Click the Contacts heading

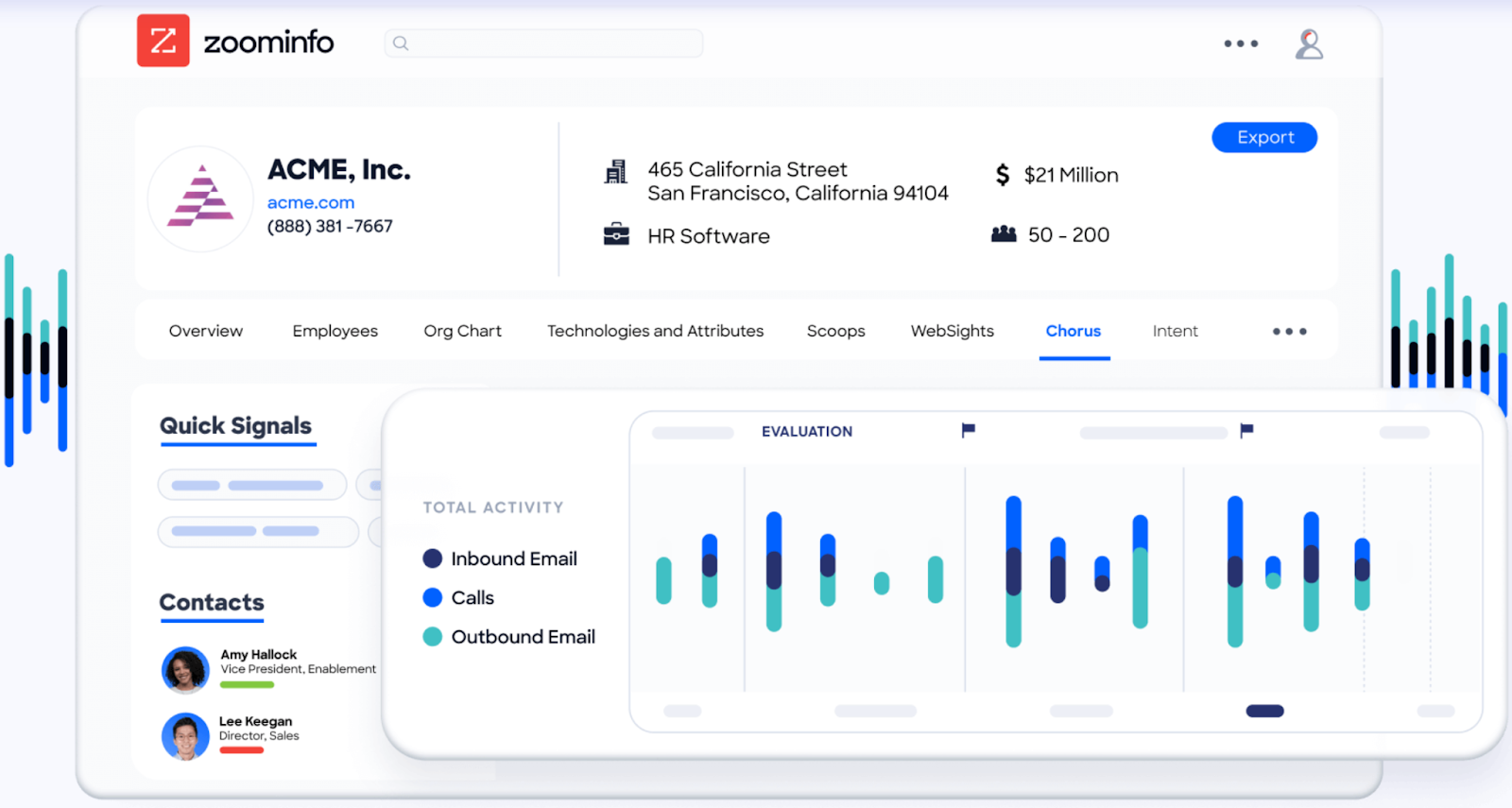212,603
